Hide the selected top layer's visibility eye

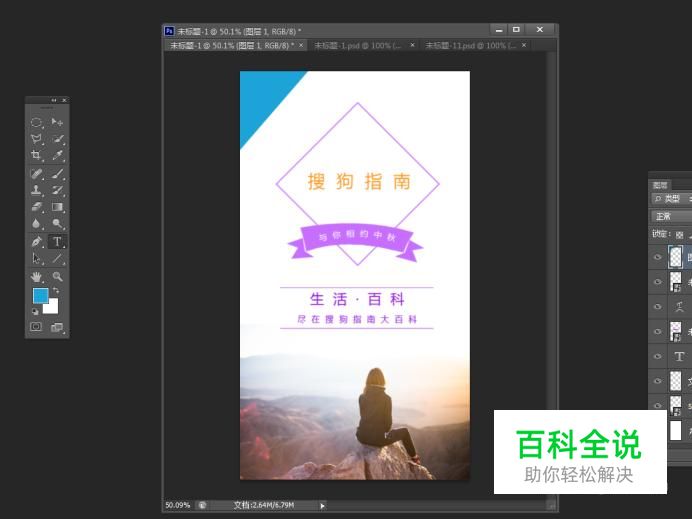pos(658,257)
